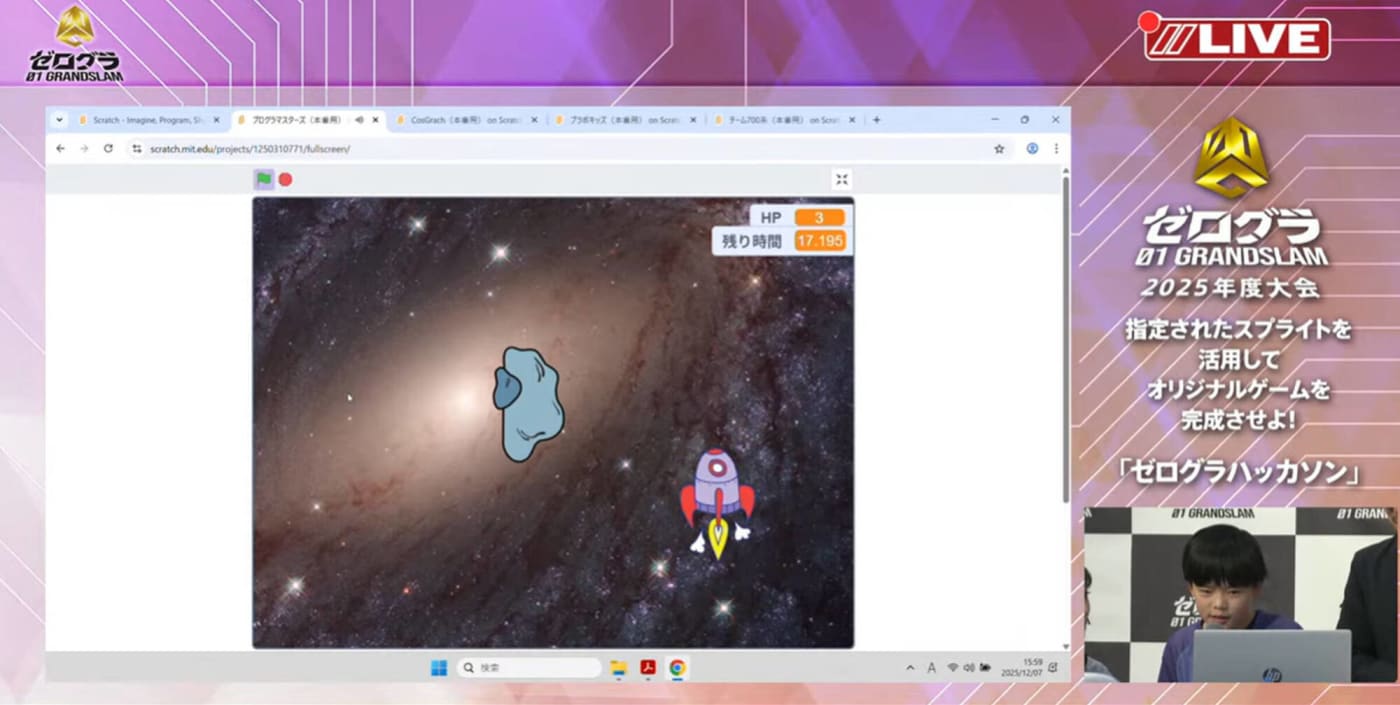Open the Chrome three-dot menu
Viewport: 1400px width, 705px height.
tap(1055, 148)
